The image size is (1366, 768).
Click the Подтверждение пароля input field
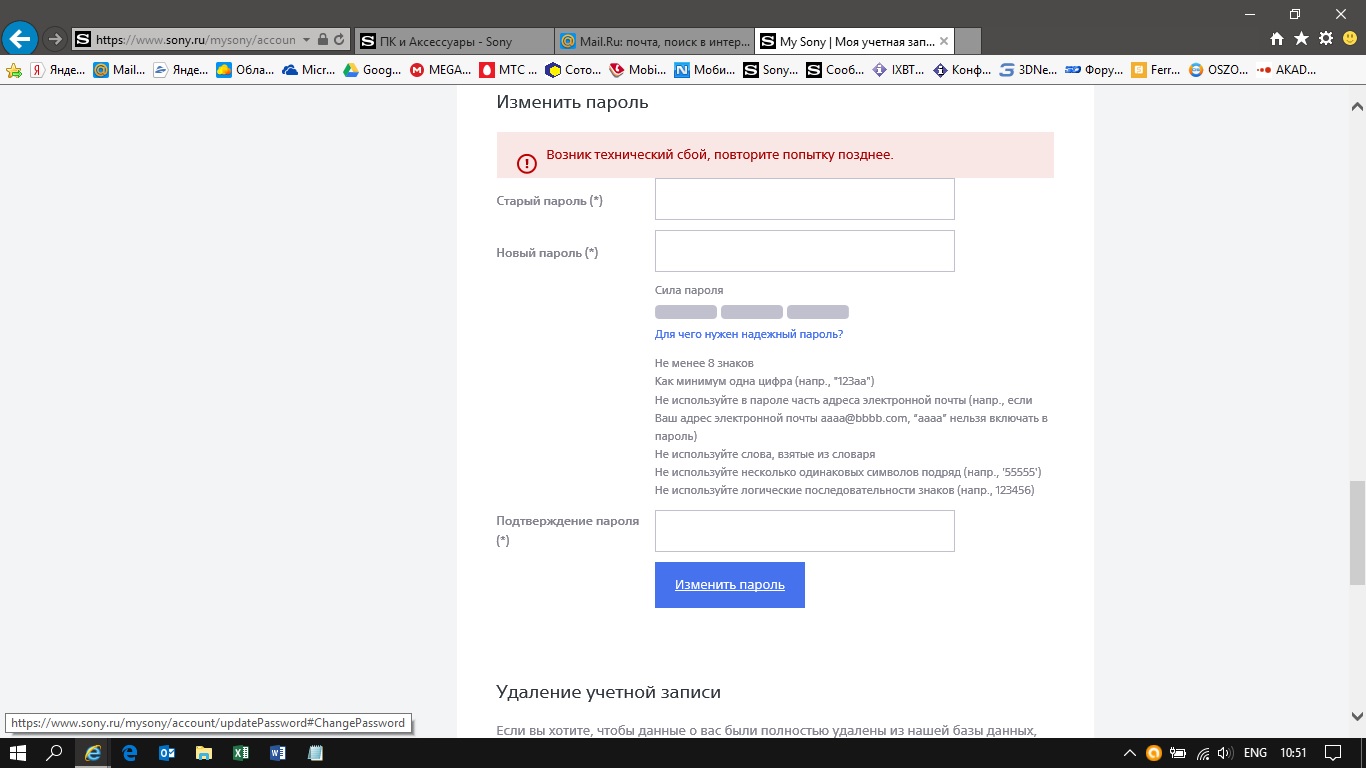coord(805,531)
